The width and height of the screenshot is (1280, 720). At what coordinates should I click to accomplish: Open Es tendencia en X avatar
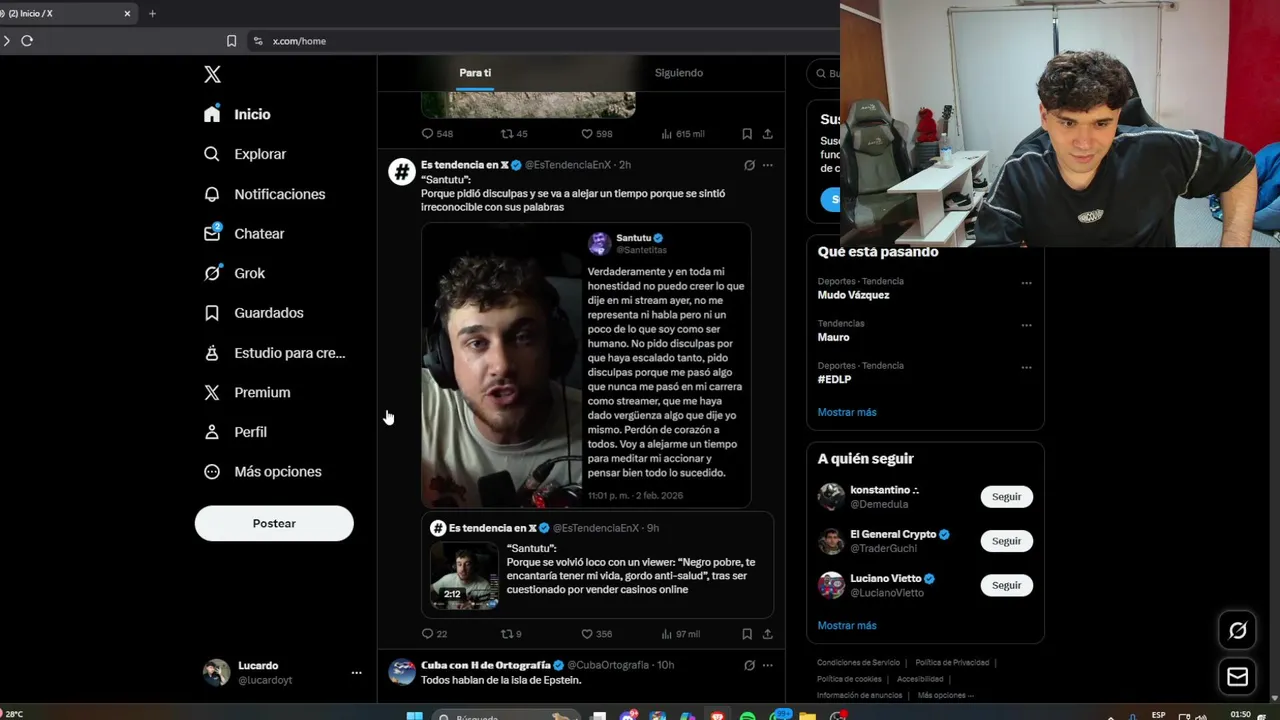(x=401, y=172)
